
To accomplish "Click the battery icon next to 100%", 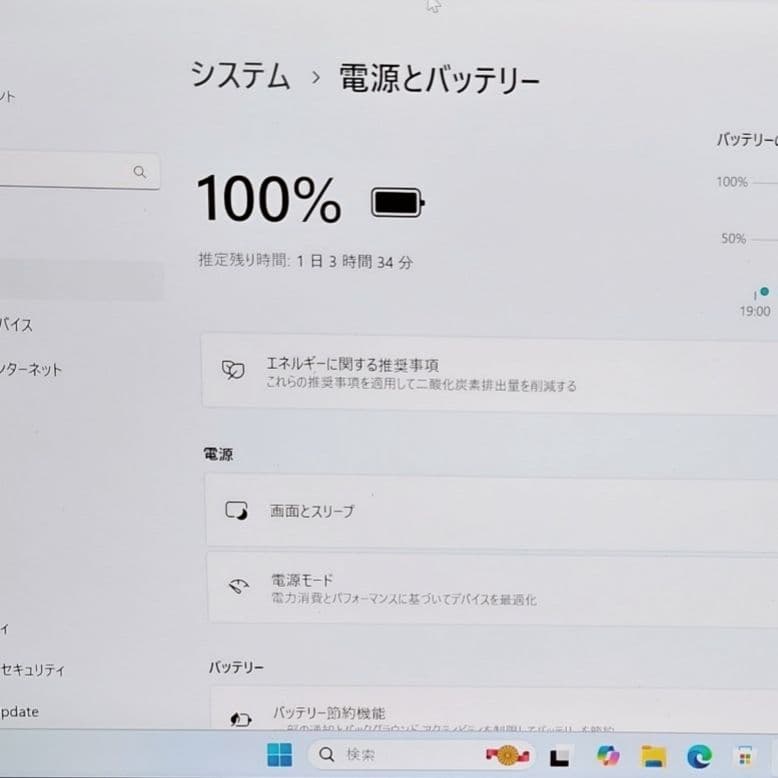I will [398, 202].
